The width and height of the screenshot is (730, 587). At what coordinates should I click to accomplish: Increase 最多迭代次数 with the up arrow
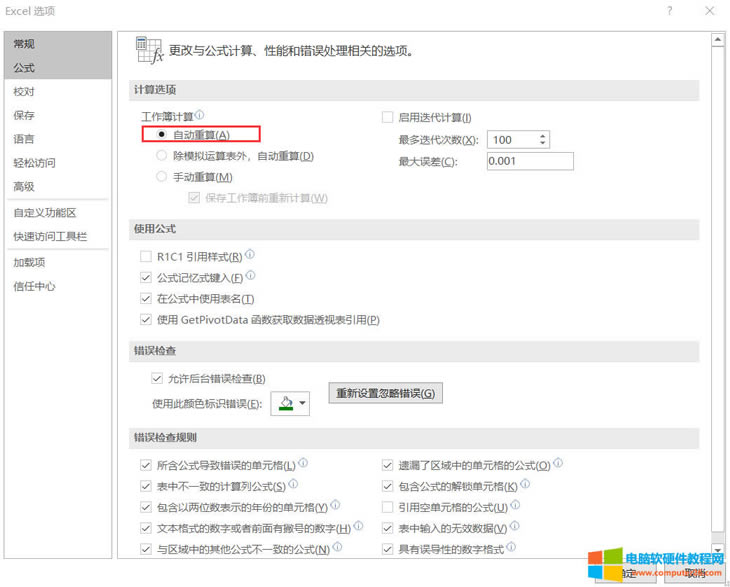(x=542, y=136)
